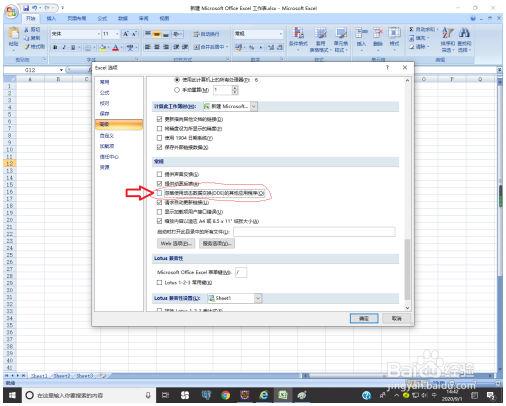The width and height of the screenshot is (506, 406).
Task: Click Save icon in quick access toolbar
Action: [x=26, y=8]
